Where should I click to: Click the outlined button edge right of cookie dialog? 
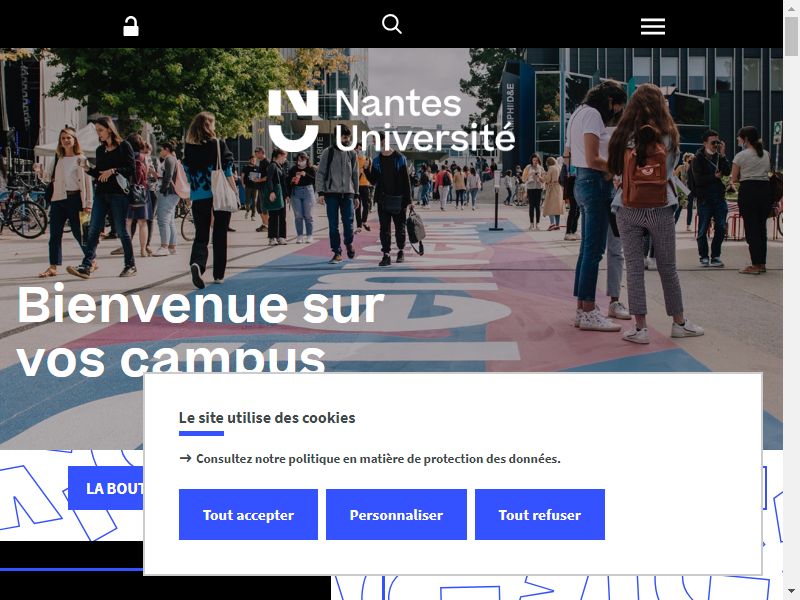click(x=765, y=488)
